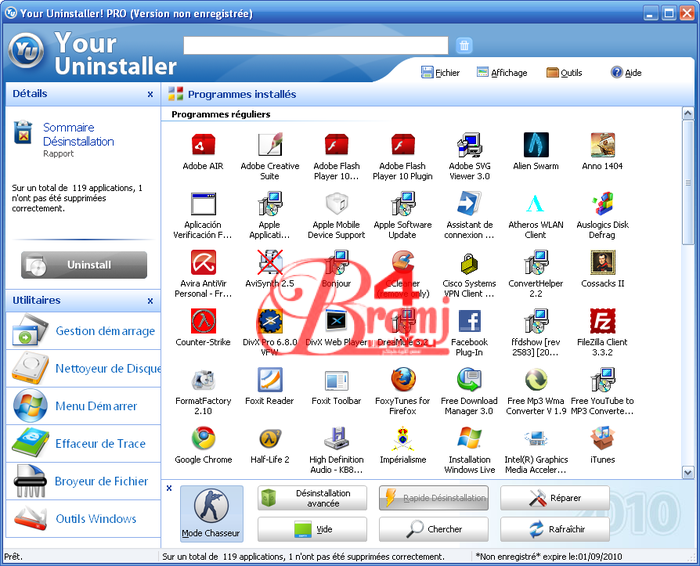The height and width of the screenshot is (566, 700).
Task: Select Adobe SVG Viewer 3.0 icon
Action: coord(469,146)
